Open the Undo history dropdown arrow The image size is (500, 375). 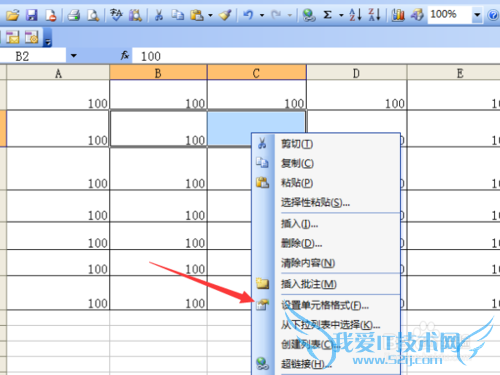click(x=262, y=15)
